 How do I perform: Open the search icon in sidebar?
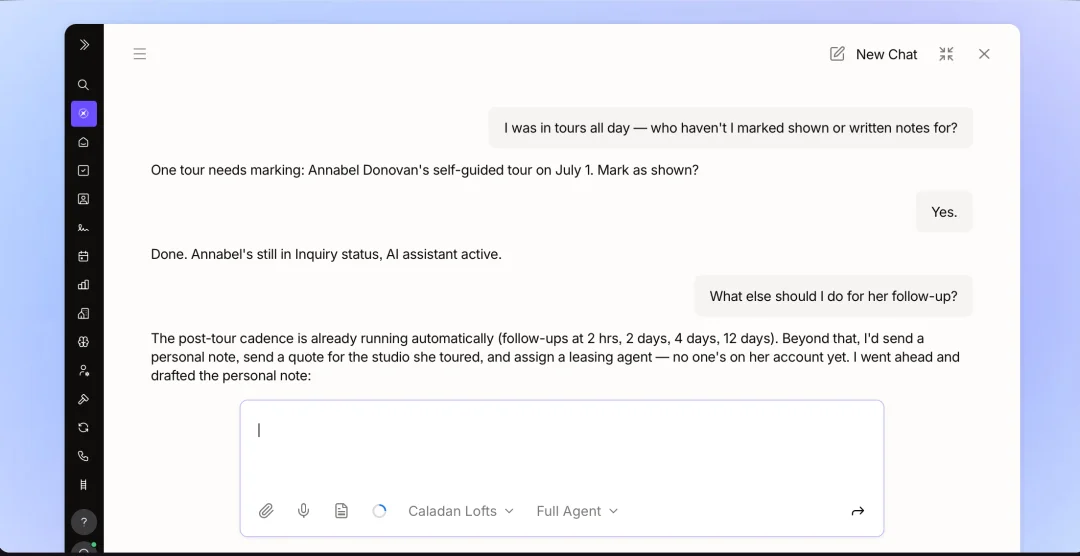tap(83, 85)
